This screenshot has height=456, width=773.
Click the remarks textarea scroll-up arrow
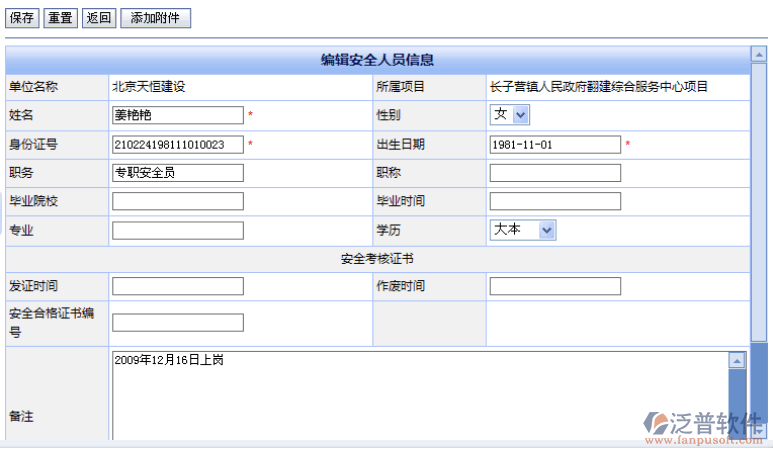coord(737,360)
